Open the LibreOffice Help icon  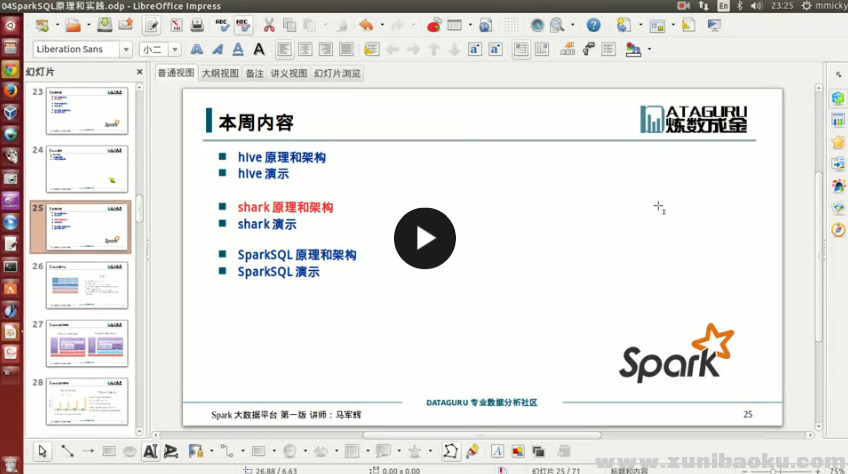(x=594, y=25)
